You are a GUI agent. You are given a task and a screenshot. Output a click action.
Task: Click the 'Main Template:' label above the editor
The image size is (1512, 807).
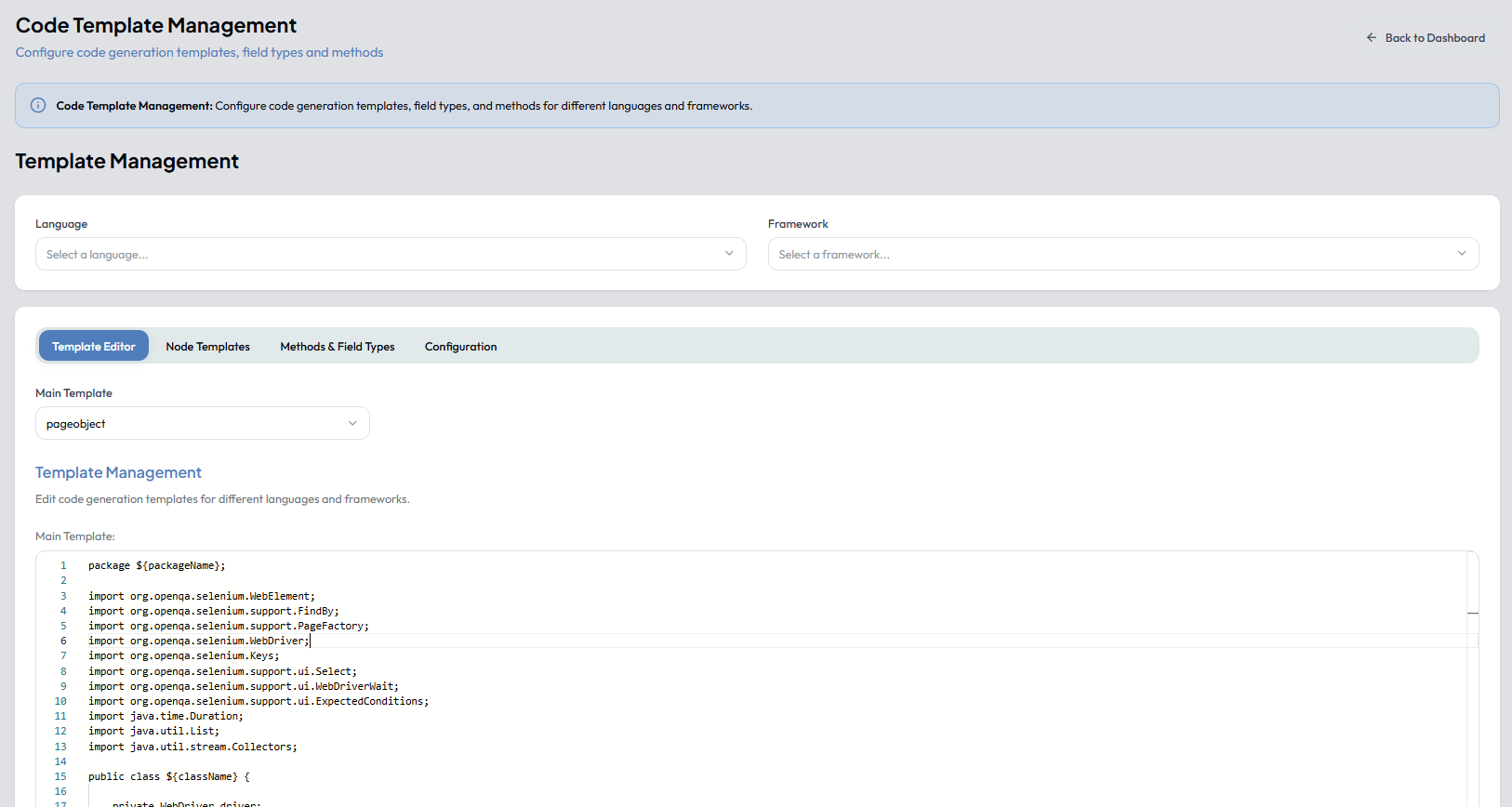click(x=75, y=536)
